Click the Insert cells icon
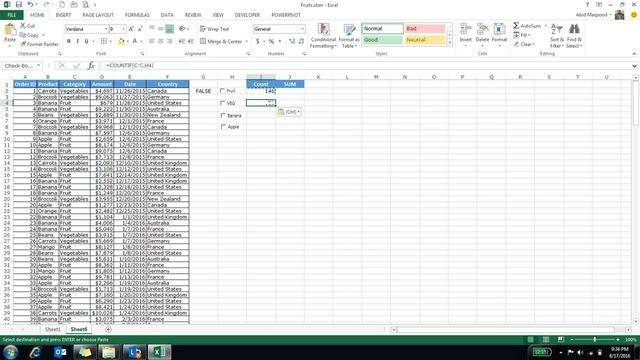The height and width of the screenshot is (360, 640). [465, 29]
